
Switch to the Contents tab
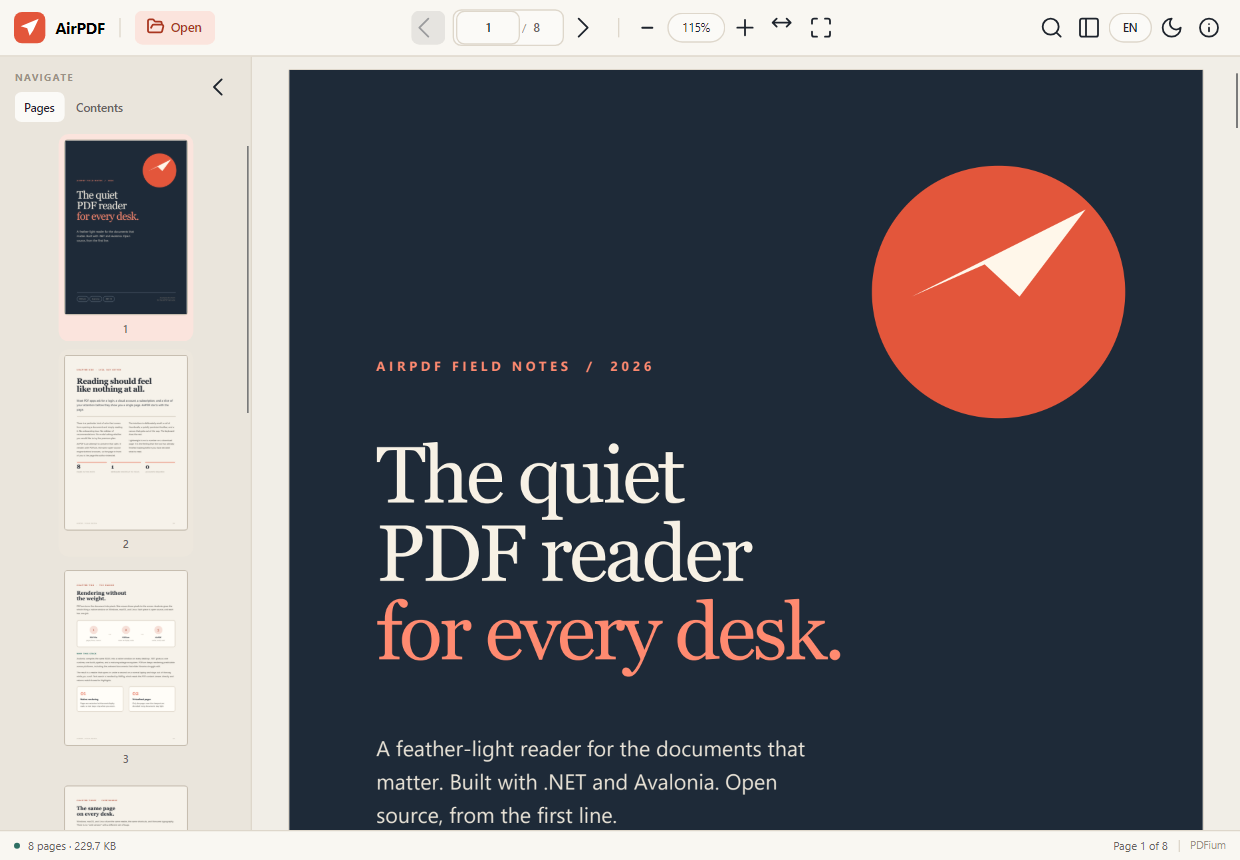pos(100,107)
